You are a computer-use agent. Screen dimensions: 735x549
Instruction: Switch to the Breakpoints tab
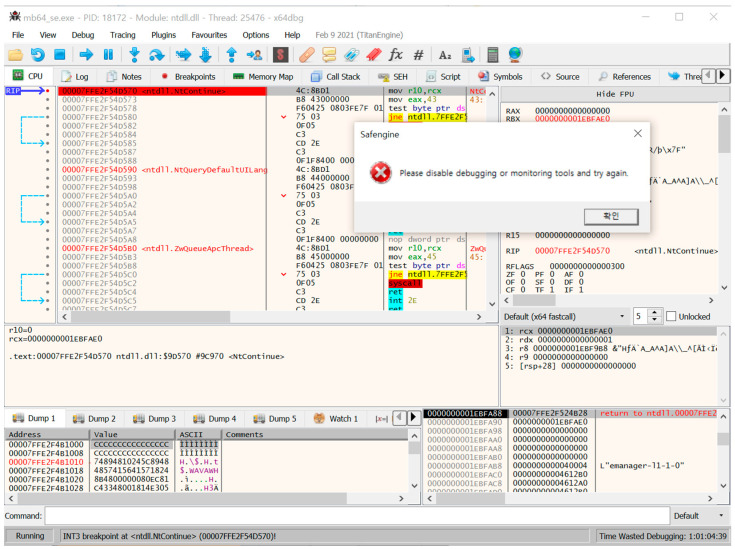coord(188,76)
